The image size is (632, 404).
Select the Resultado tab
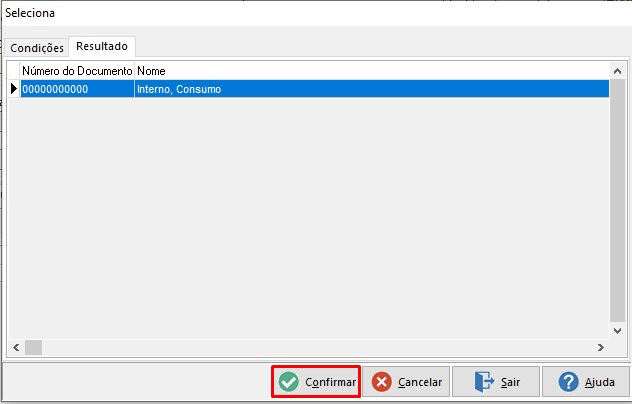pos(102,46)
